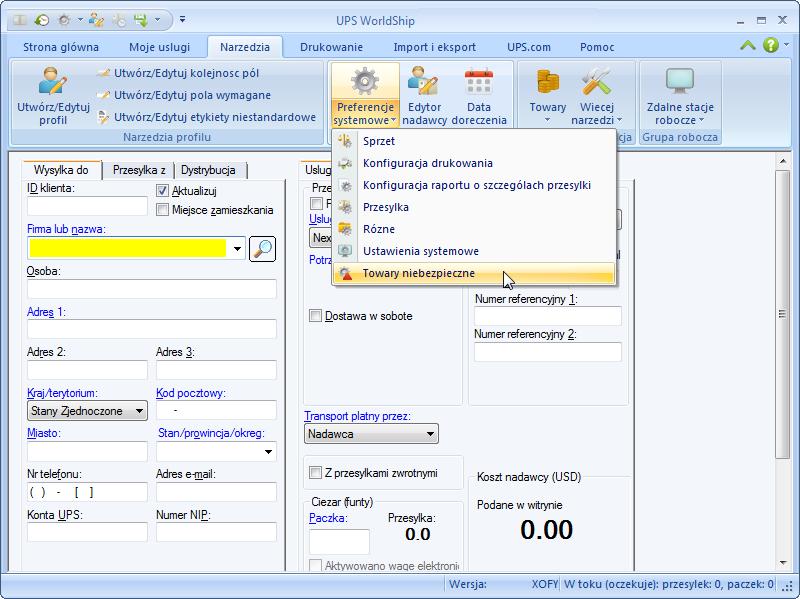This screenshot has width=800, height=599.
Task: Click Numer NIP input field
Action: (x=216, y=532)
